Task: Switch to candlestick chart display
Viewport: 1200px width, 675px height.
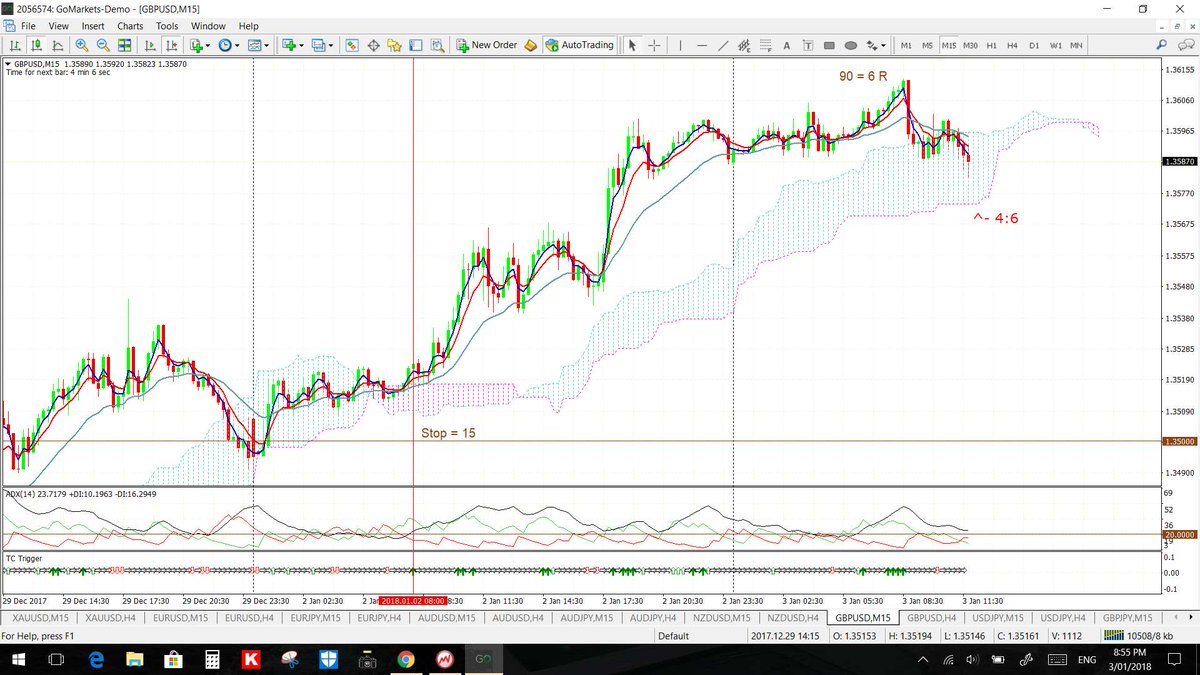Action: (36, 45)
